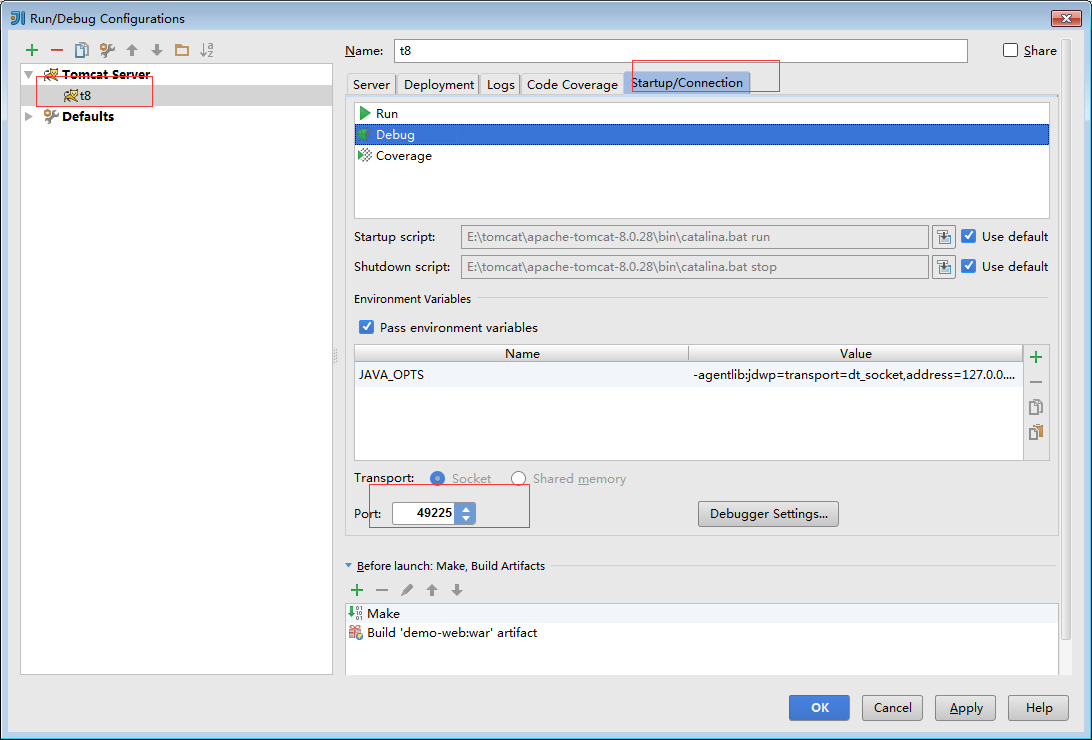Uncheck Pass environment variables

click(x=366, y=327)
